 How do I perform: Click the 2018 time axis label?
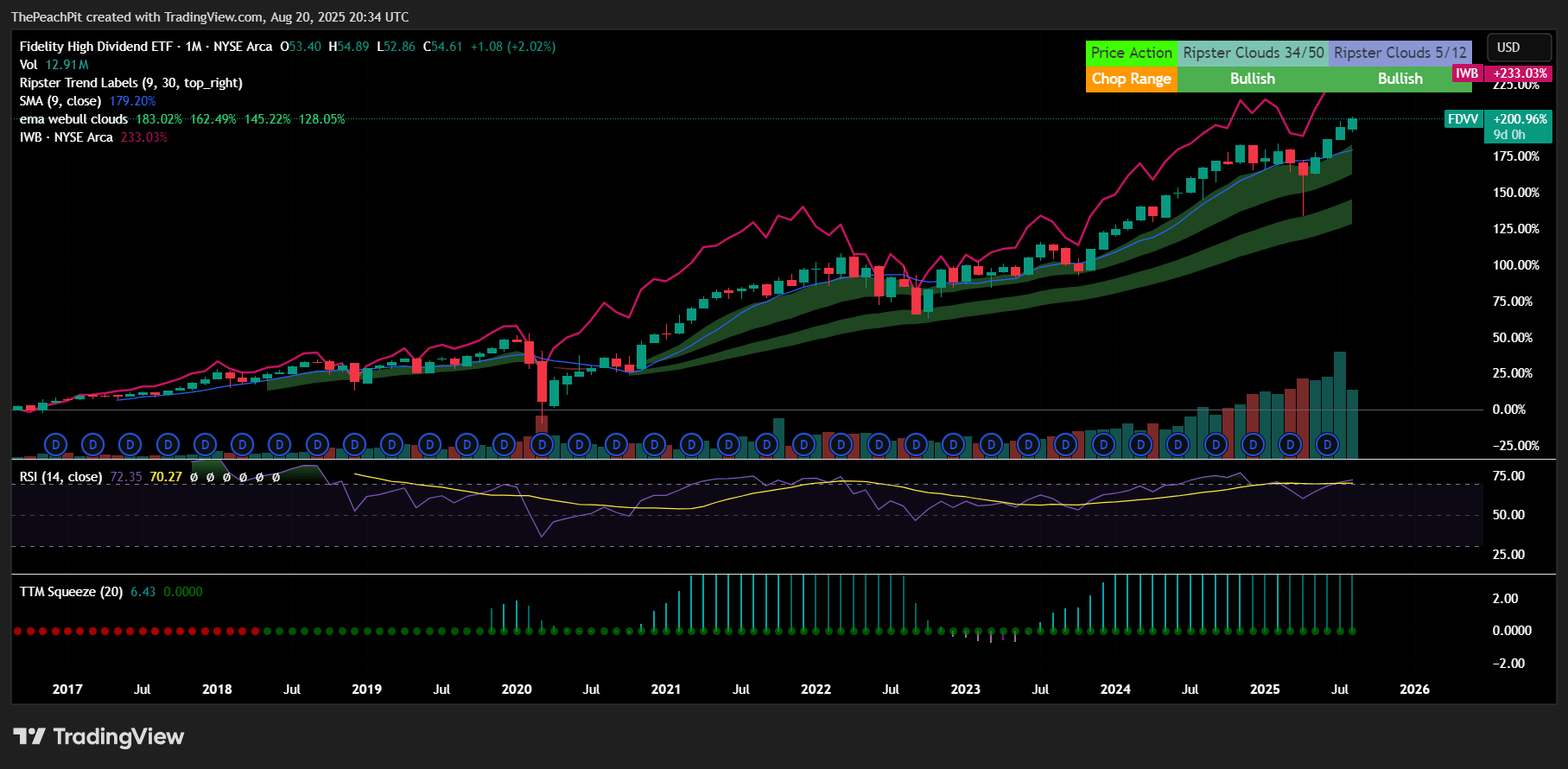tap(217, 690)
